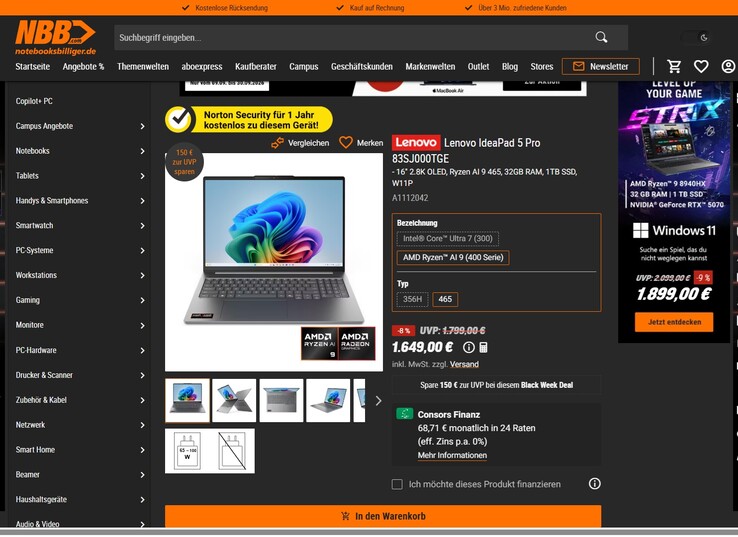Click the financing info icon

(x=594, y=483)
